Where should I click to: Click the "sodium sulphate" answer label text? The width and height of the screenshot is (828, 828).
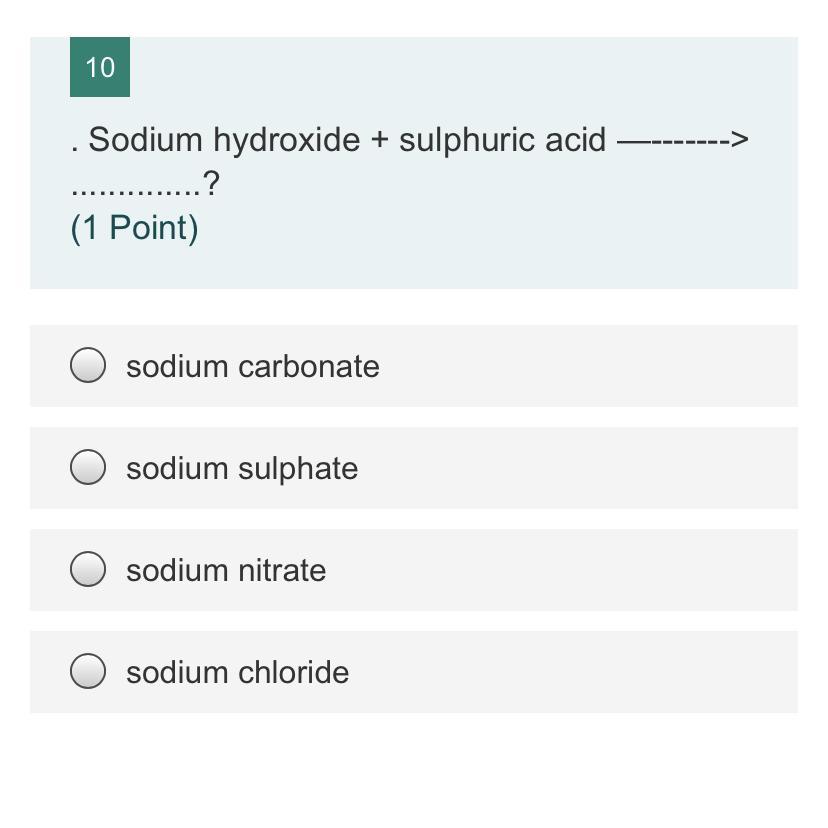(x=241, y=468)
